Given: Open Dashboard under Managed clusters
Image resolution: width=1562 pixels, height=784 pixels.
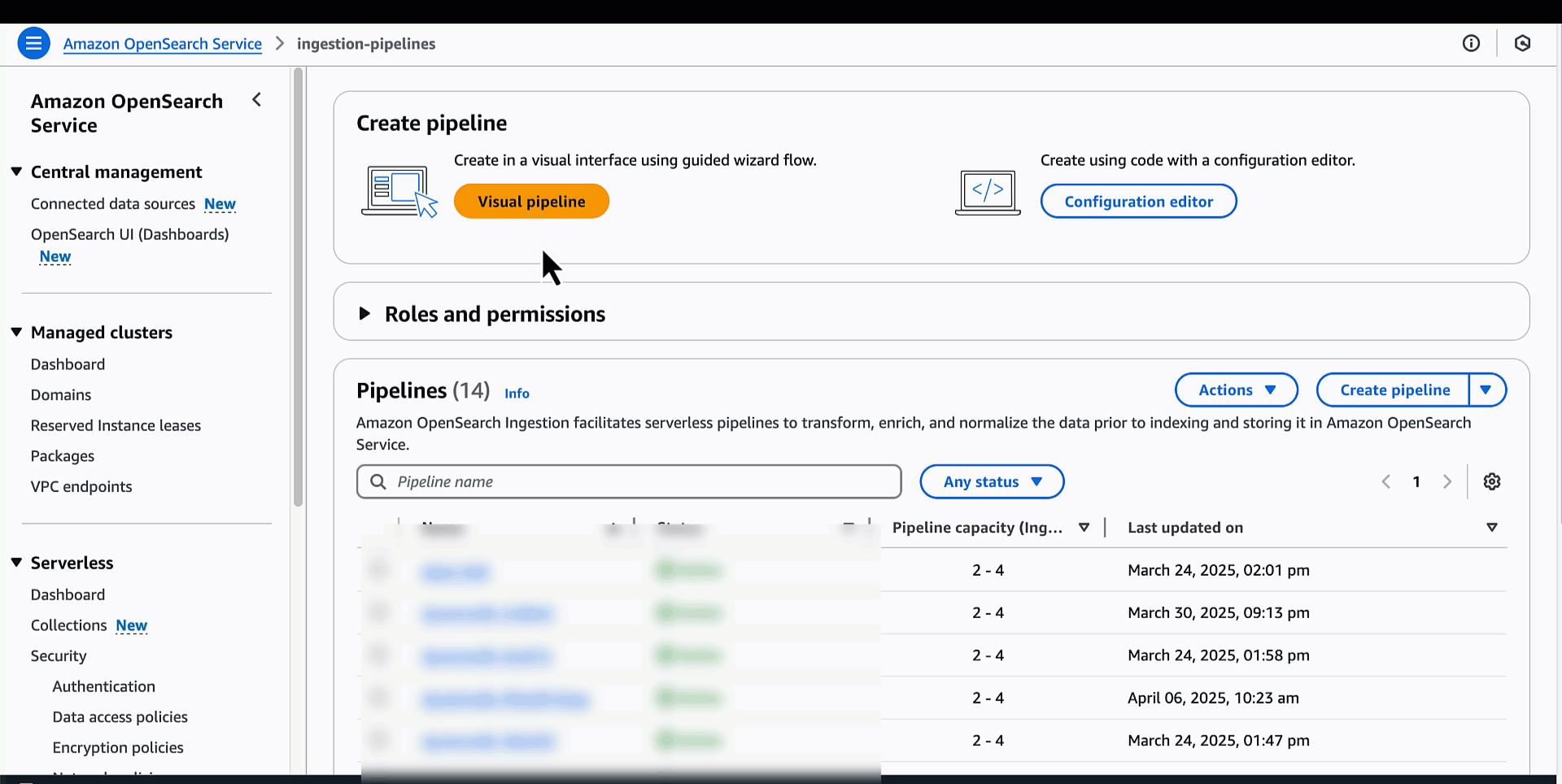Looking at the screenshot, I should pyautogui.click(x=68, y=364).
